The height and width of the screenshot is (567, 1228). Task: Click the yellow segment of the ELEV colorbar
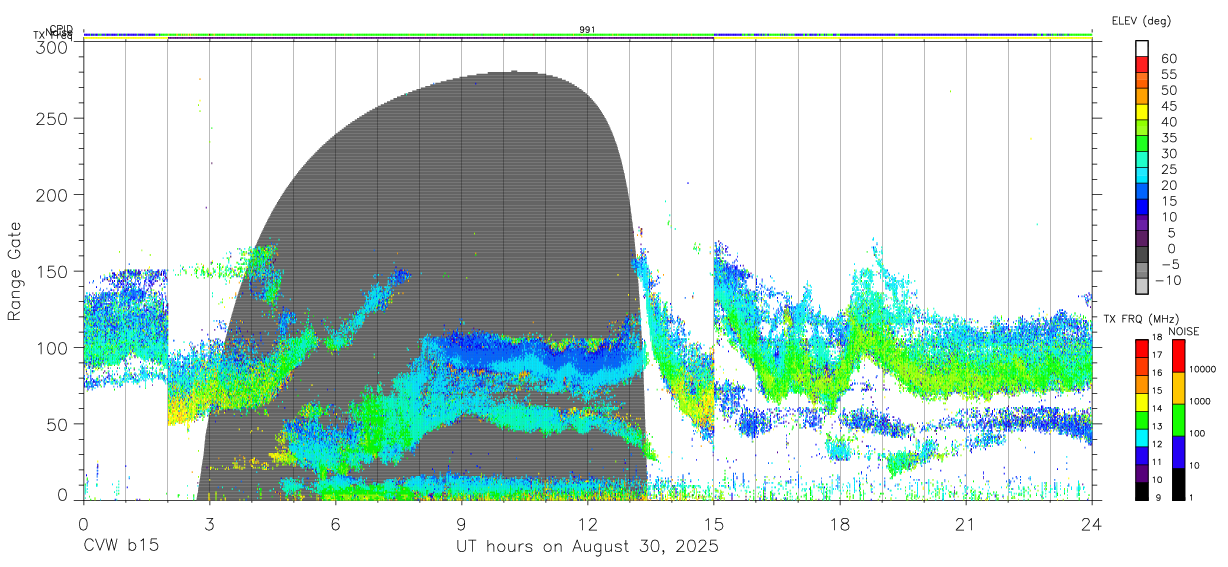click(1142, 114)
